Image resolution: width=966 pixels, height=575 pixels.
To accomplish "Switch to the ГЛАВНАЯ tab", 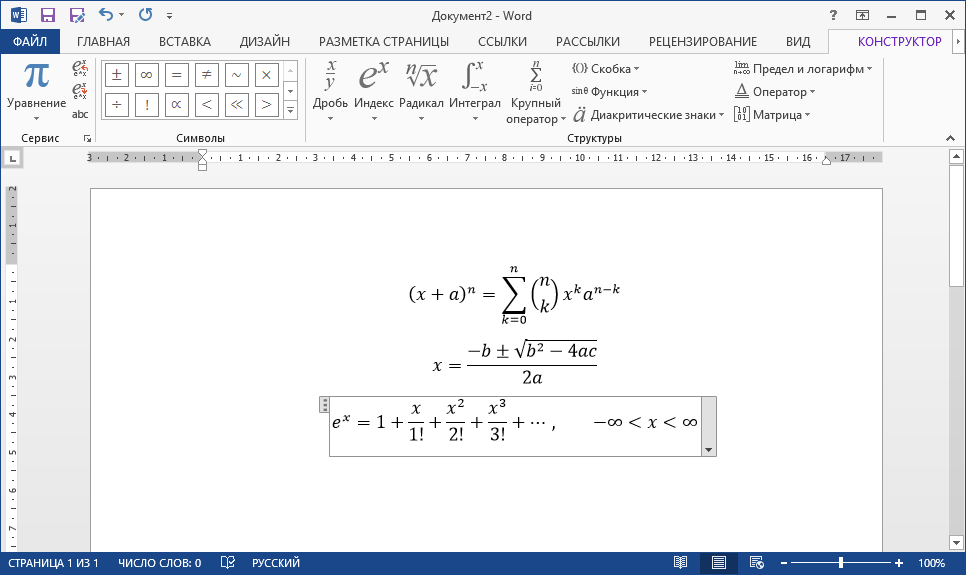I will [x=104, y=41].
